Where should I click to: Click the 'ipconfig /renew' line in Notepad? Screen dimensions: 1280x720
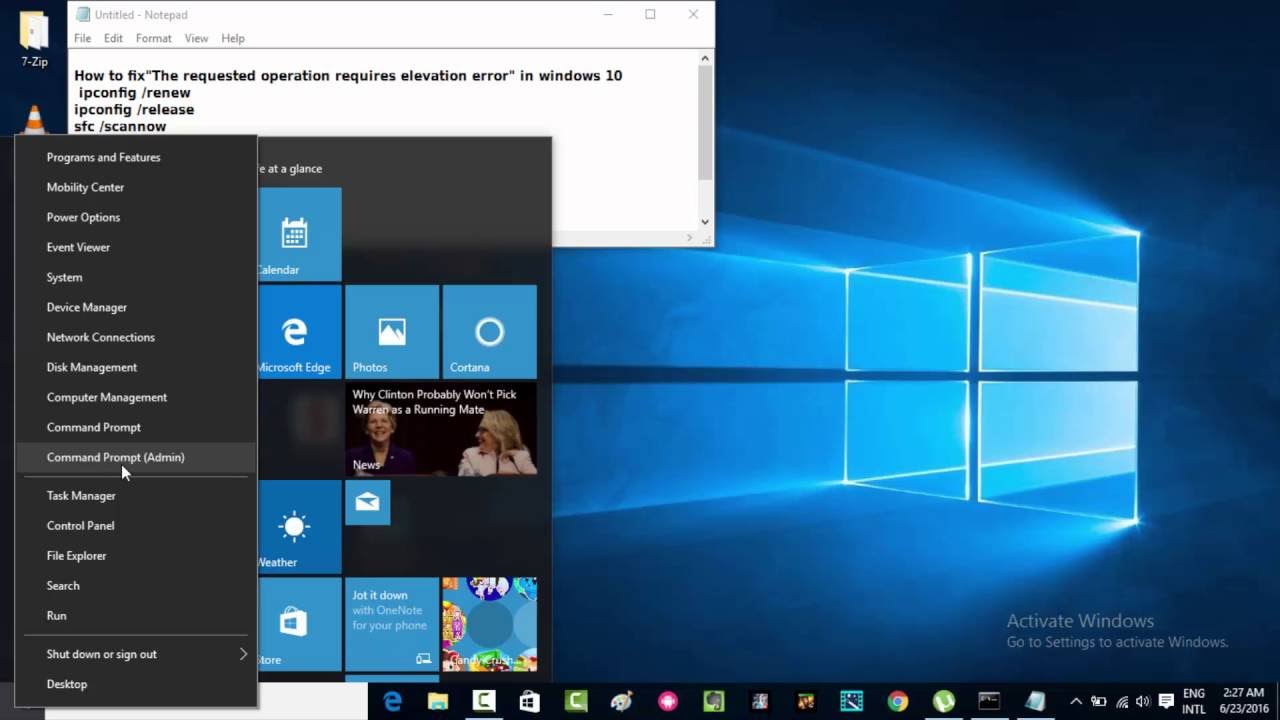pyautogui.click(x=134, y=92)
